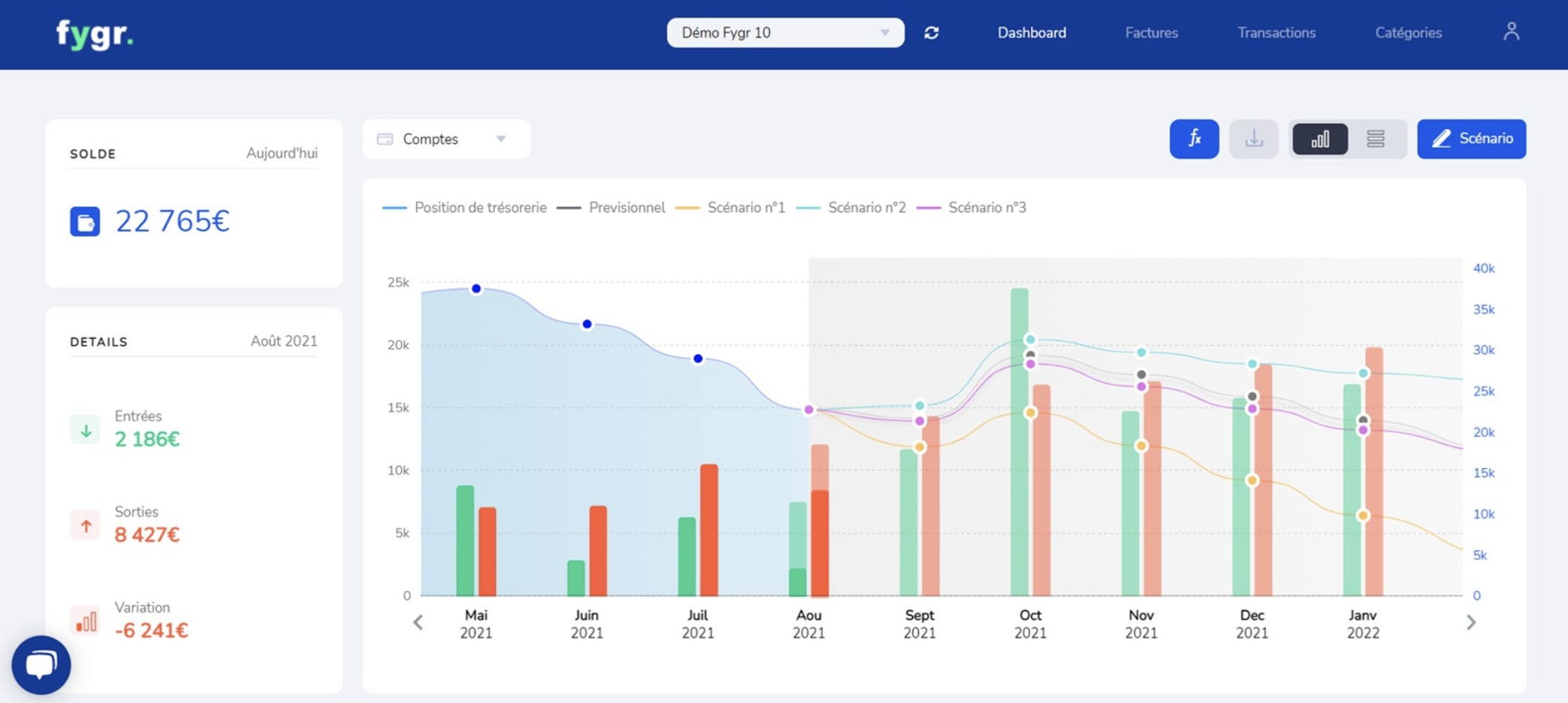Expand the Comptes dropdown
The image size is (1568, 703).
pos(446,139)
